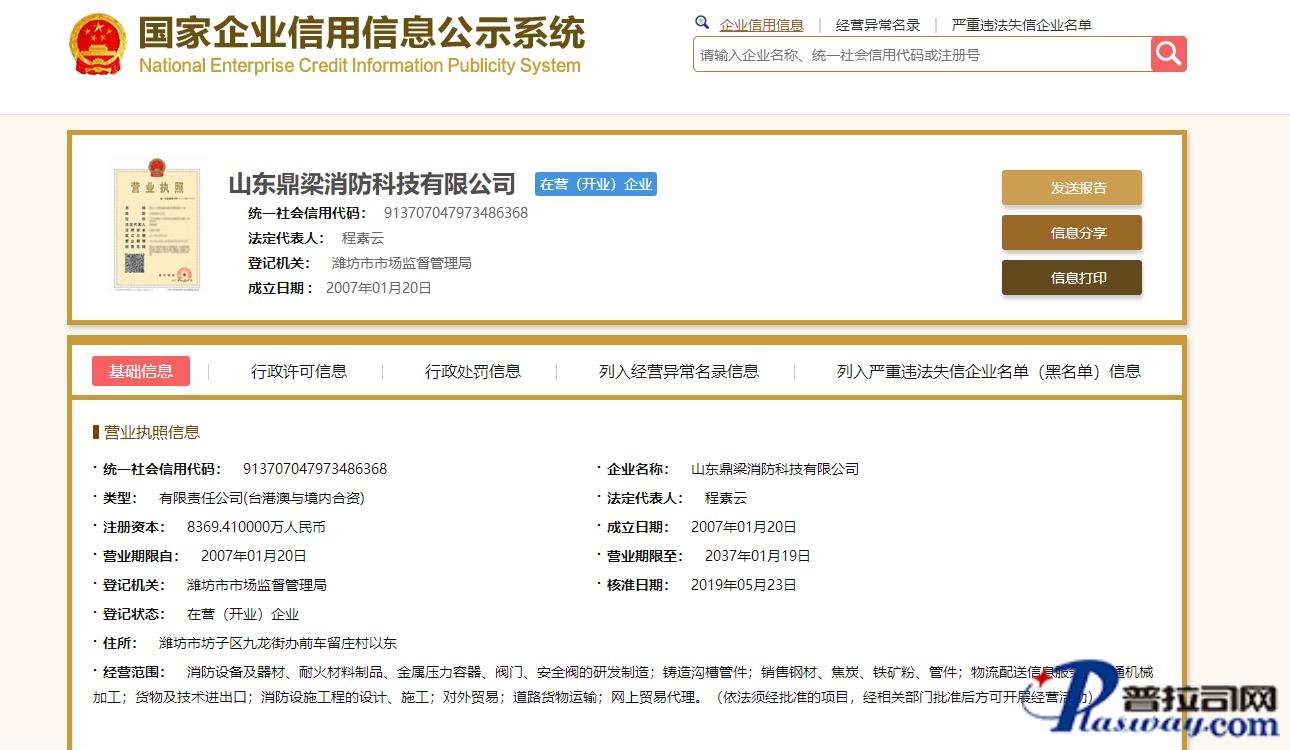Open the 行政许可信息 tab
Image resolution: width=1290 pixels, height=750 pixels.
click(x=299, y=371)
